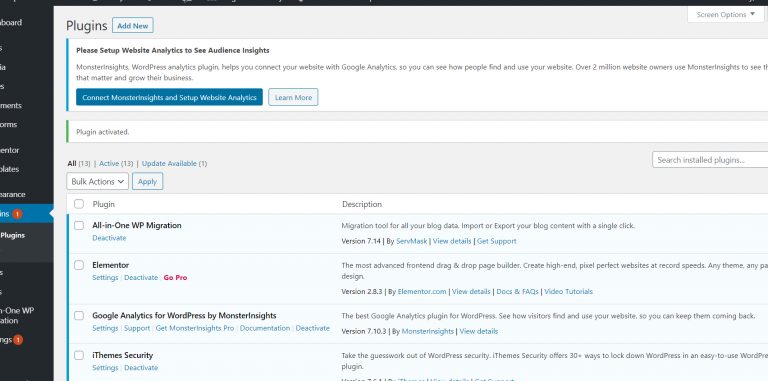View details of MonsterInsights plugin
Screen dimensions: 768x381
coord(479,332)
